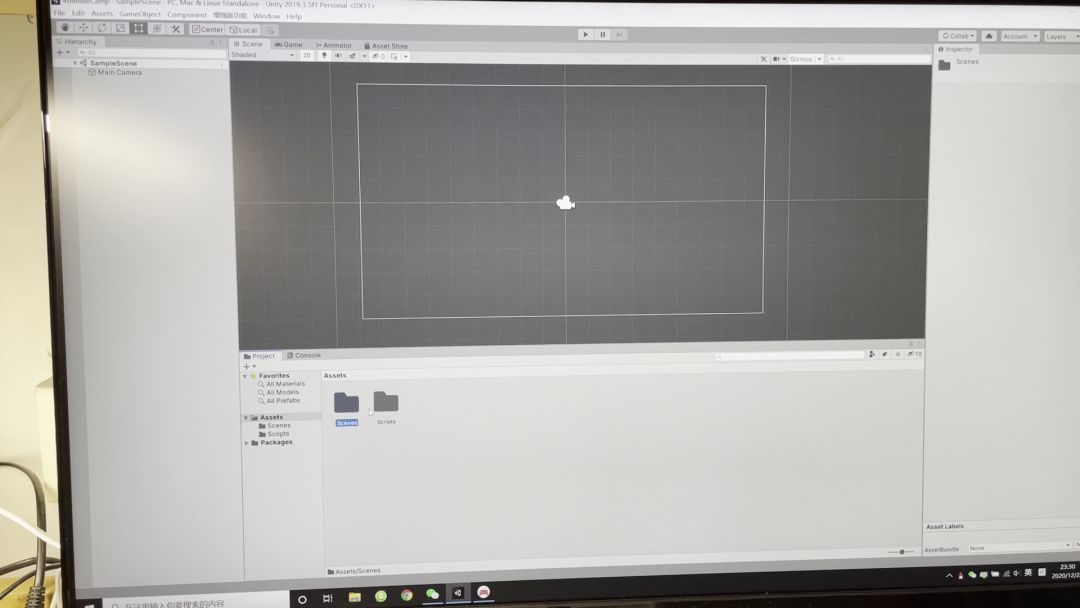Switch to the Console tab
Screen dimensions: 1080x608
[x=304, y=355]
